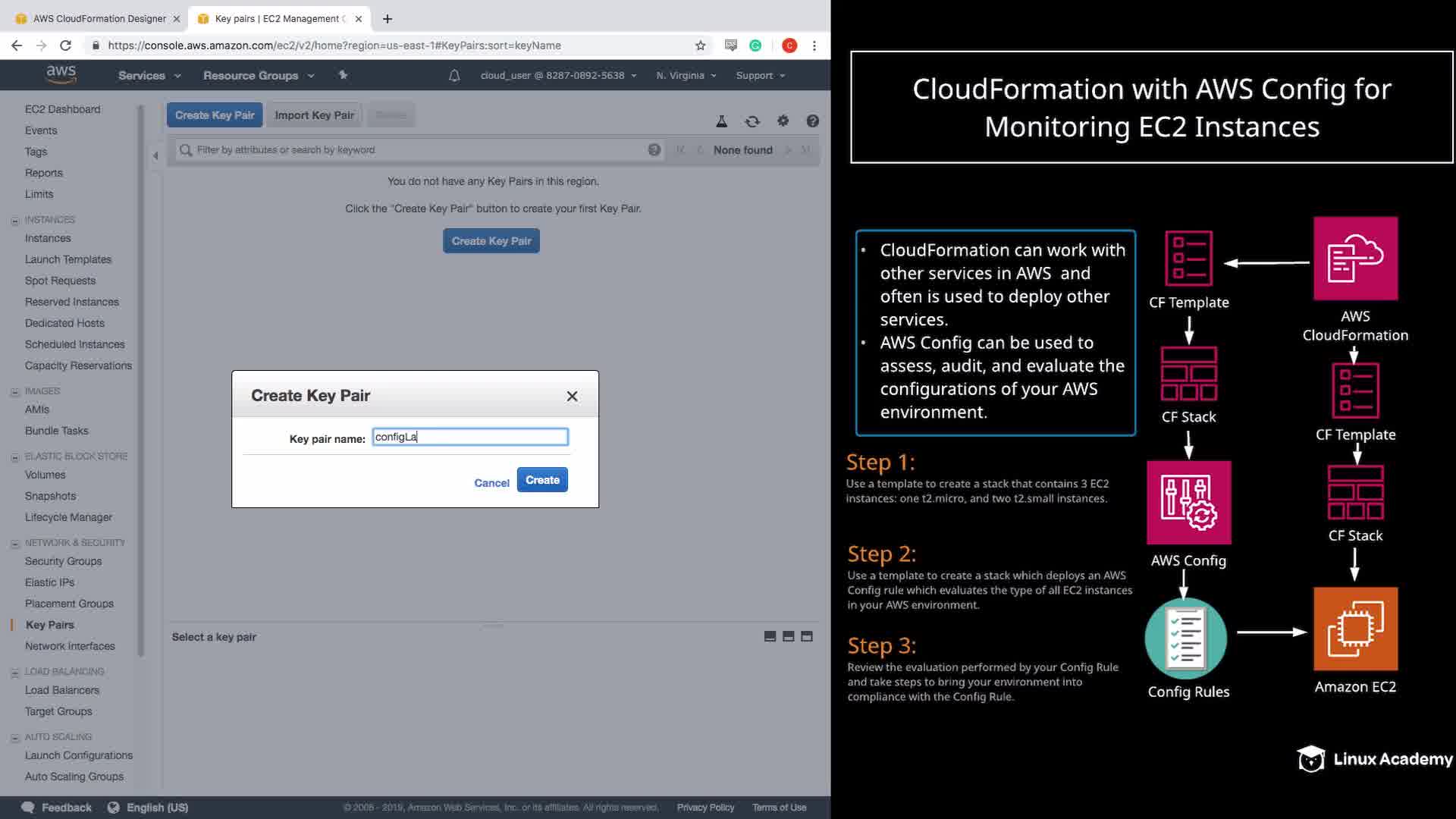Click the AWS logo
Image resolution: width=1456 pixels, height=819 pixels.
tap(61, 74)
